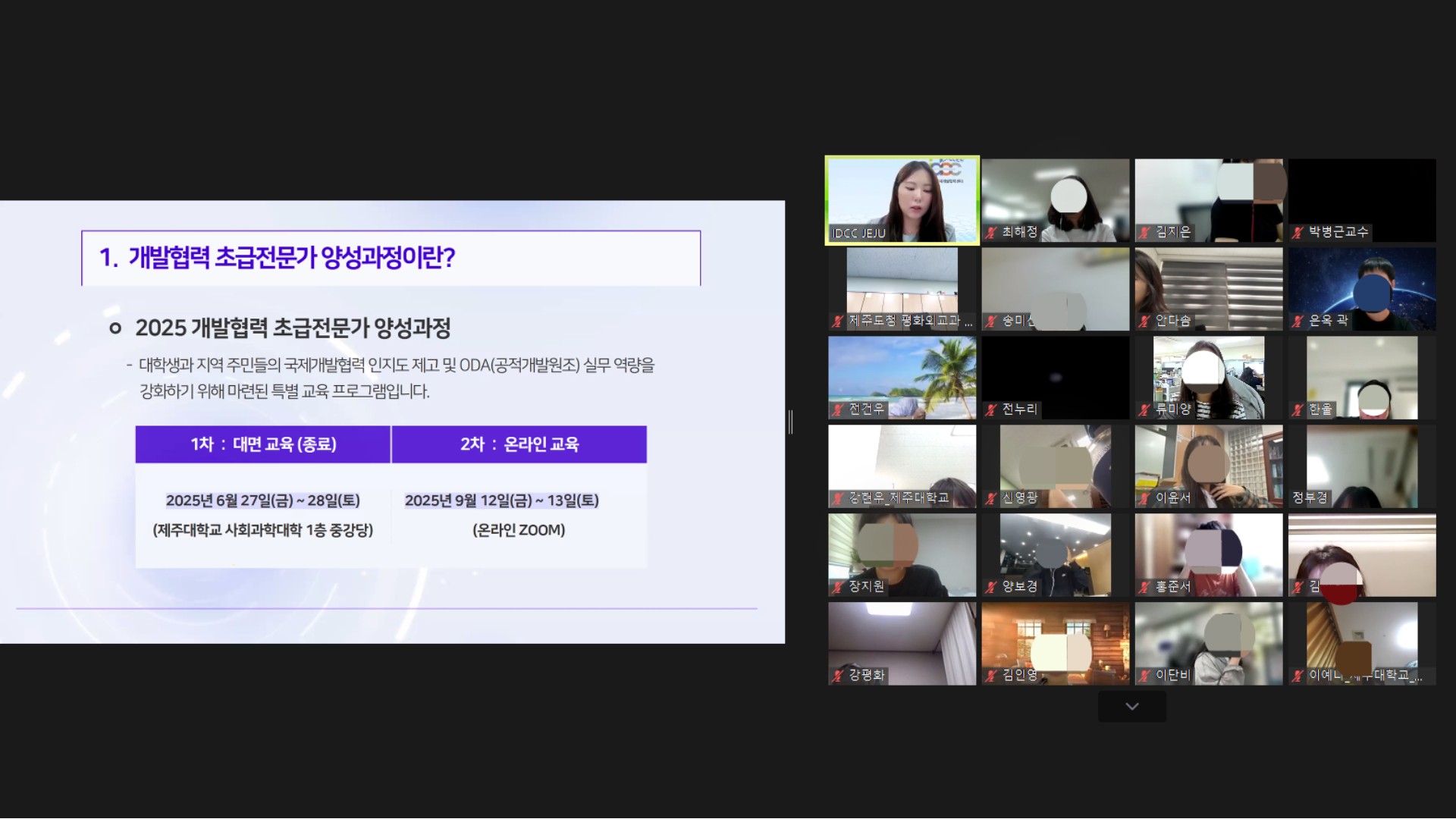The height and width of the screenshot is (819, 1456).
Task: Click the divider handle beside shared slide
Action: click(790, 422)
